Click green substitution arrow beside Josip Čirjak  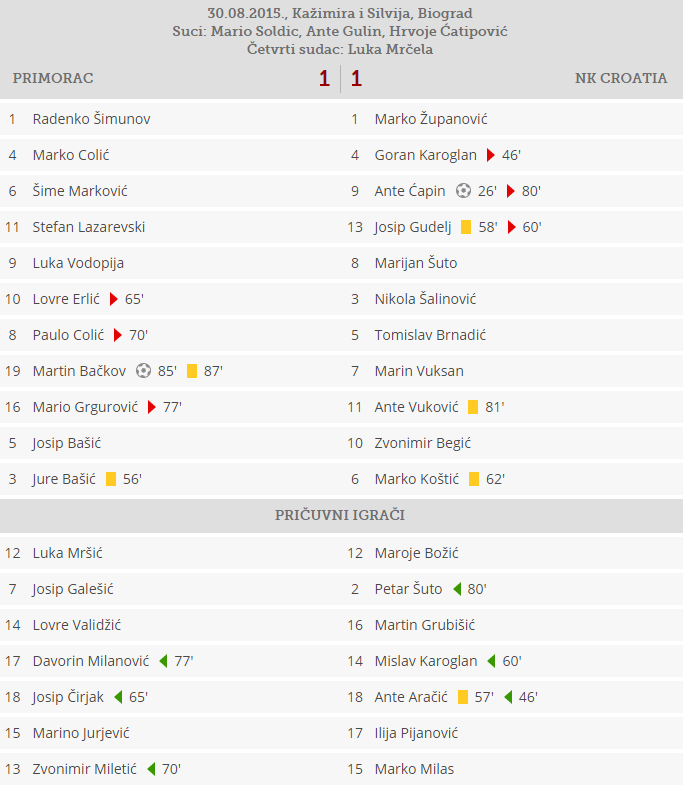(x=117, y=697)
